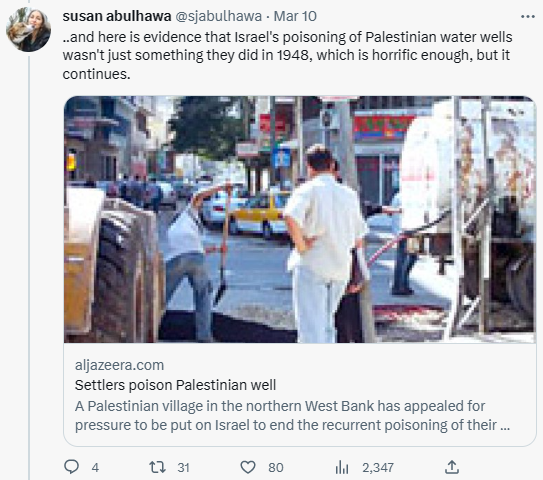This screenshot has width=543, height=480.
Task: Open the three-dot more options menu
Action: 528,17
